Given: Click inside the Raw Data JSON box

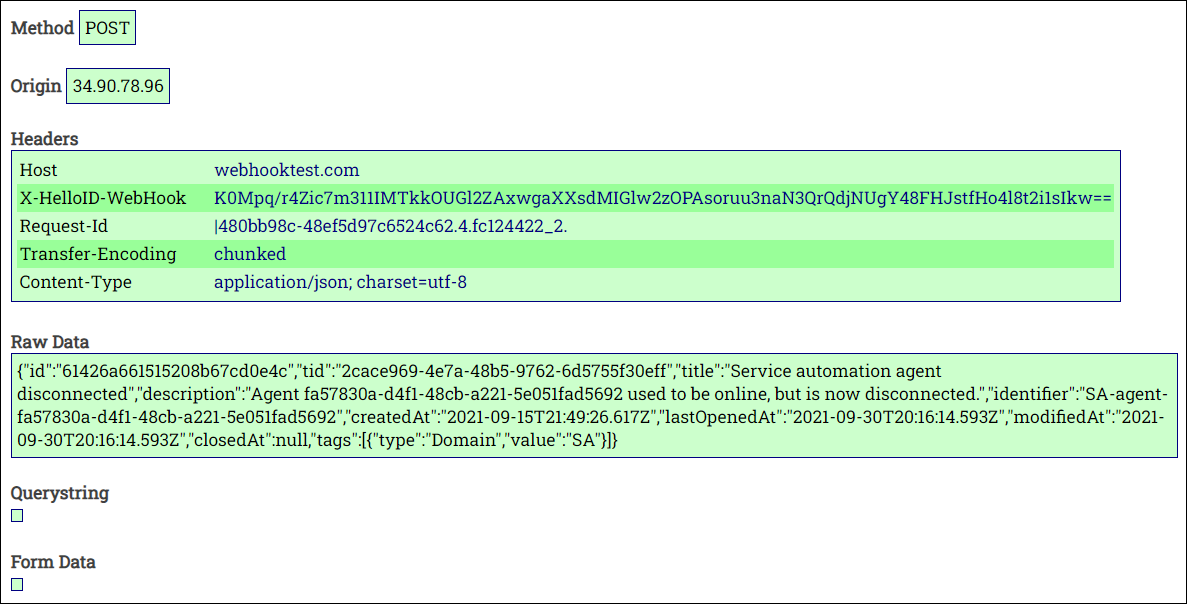Looking at the screenshot, I should point(594,405).
